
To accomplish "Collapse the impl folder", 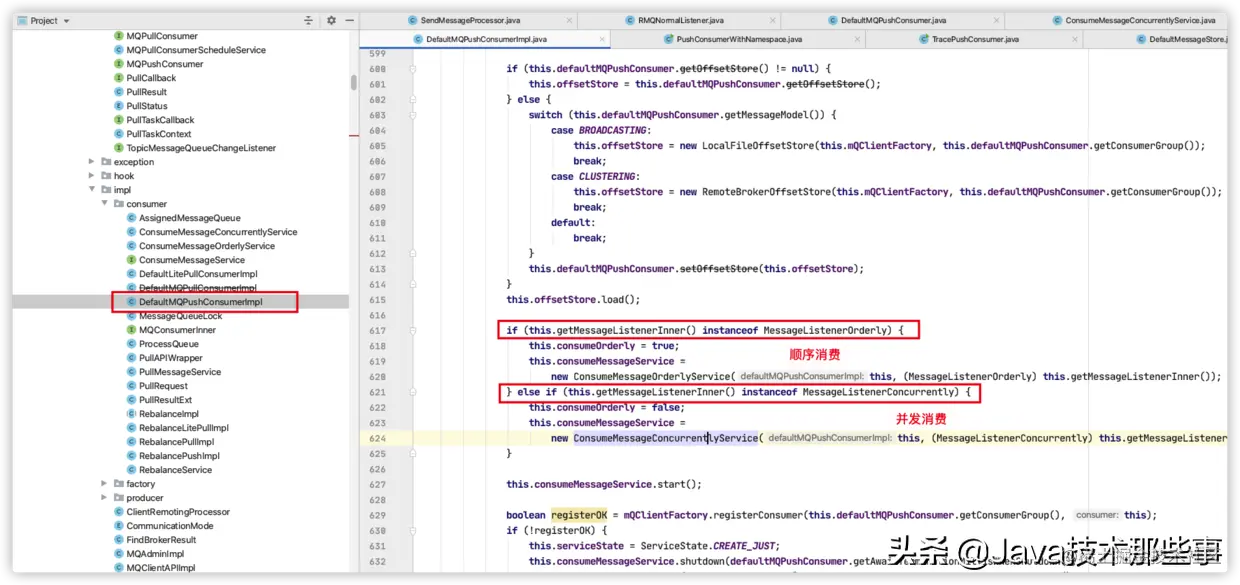I will pyautogui.click(x=92, y=190).
